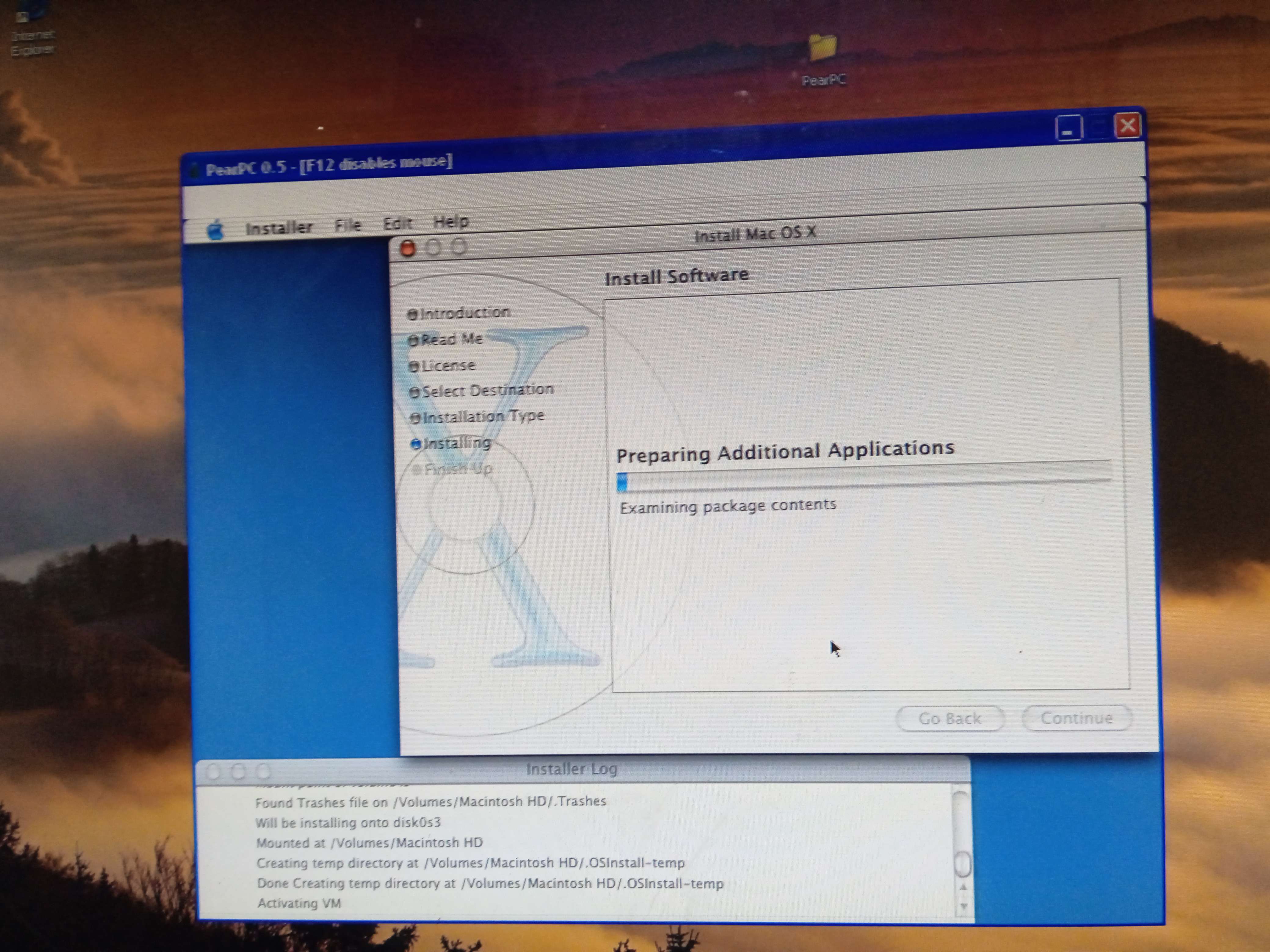The image size is (1270, 952).
Task: Close the Installer Log window
Action: [213, 772]
